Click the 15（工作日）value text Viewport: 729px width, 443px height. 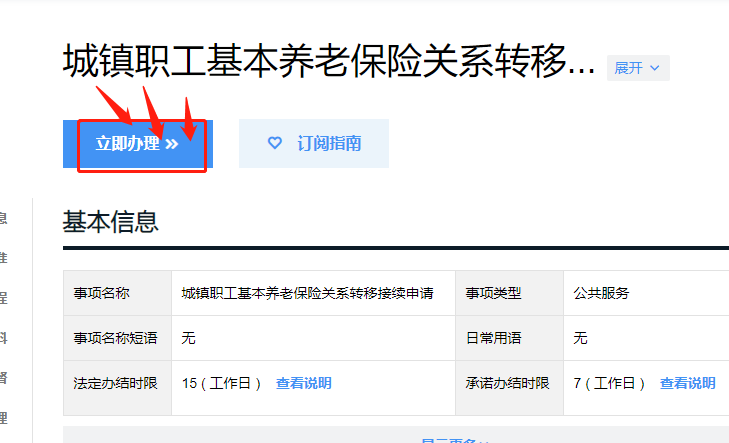[221, 383]
